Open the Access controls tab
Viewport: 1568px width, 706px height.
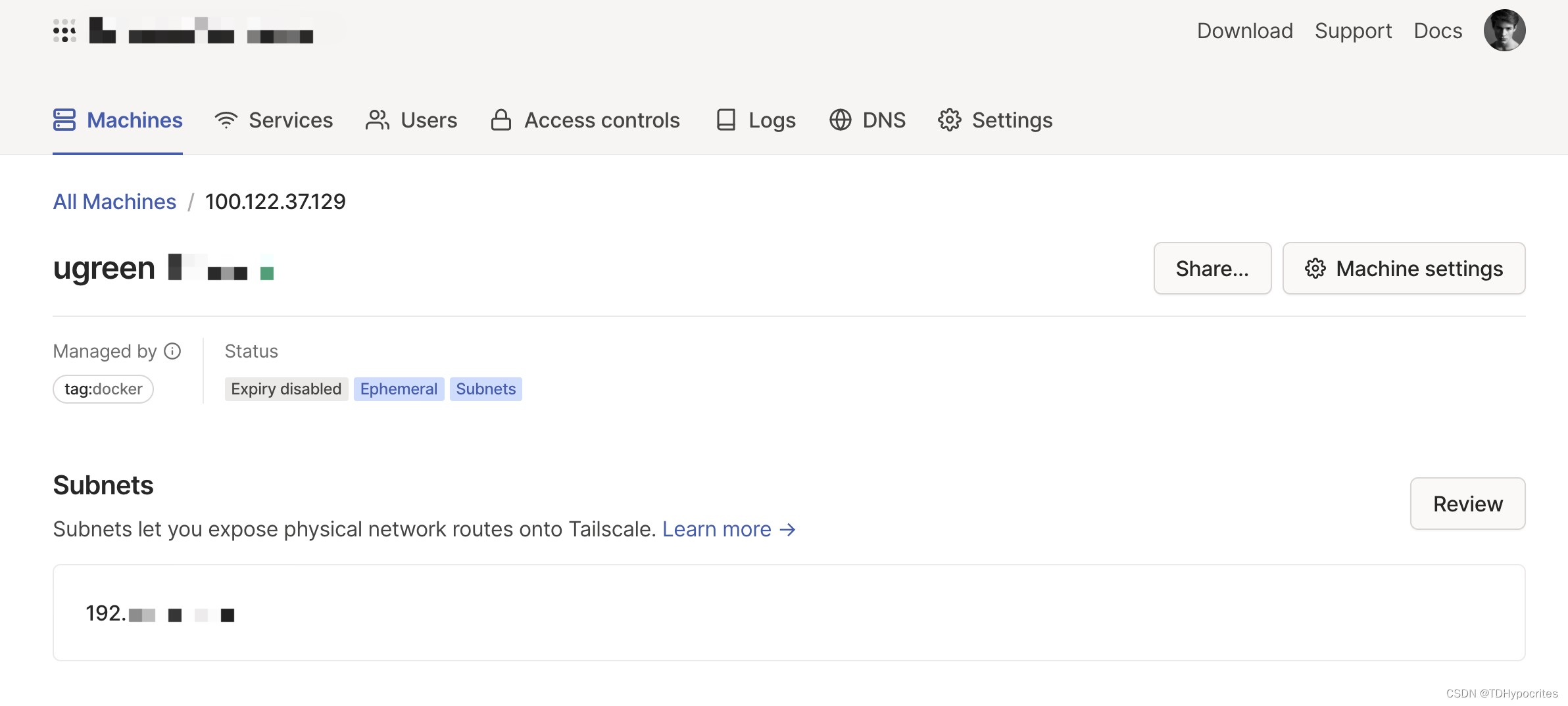[585, 120]
